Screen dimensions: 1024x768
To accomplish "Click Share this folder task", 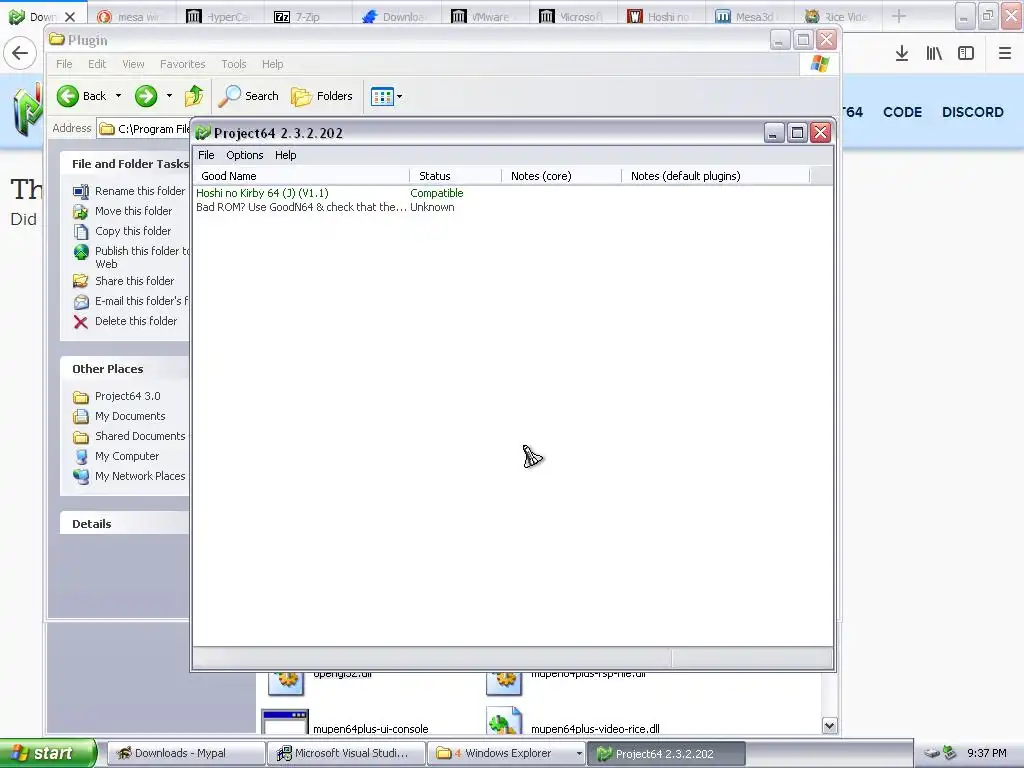I will (135, 281).
